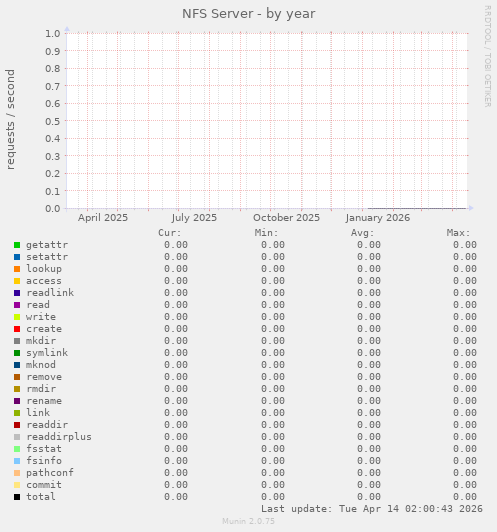
Task: Select the pathconf legend label
Action: coord(50,473)
